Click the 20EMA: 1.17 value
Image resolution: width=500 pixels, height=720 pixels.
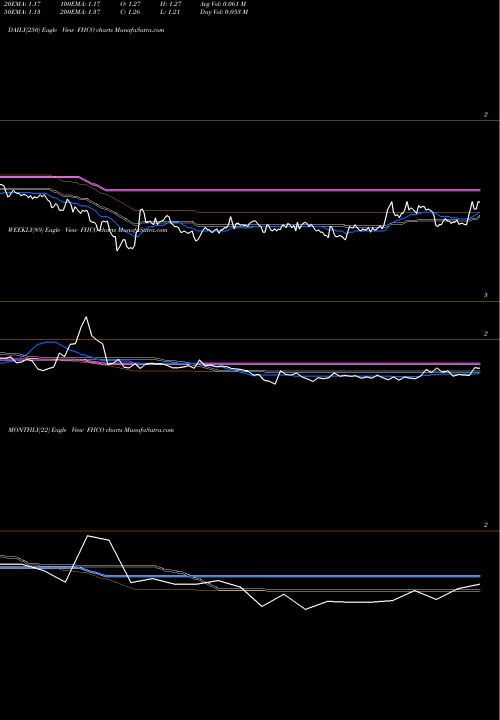pyautogui.click(x=22, y=4)
